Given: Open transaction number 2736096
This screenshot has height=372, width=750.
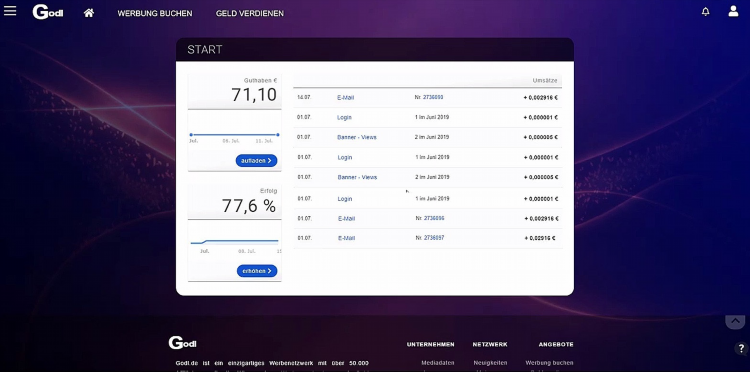Looking at the screenshot, I should tap(434, 218).
